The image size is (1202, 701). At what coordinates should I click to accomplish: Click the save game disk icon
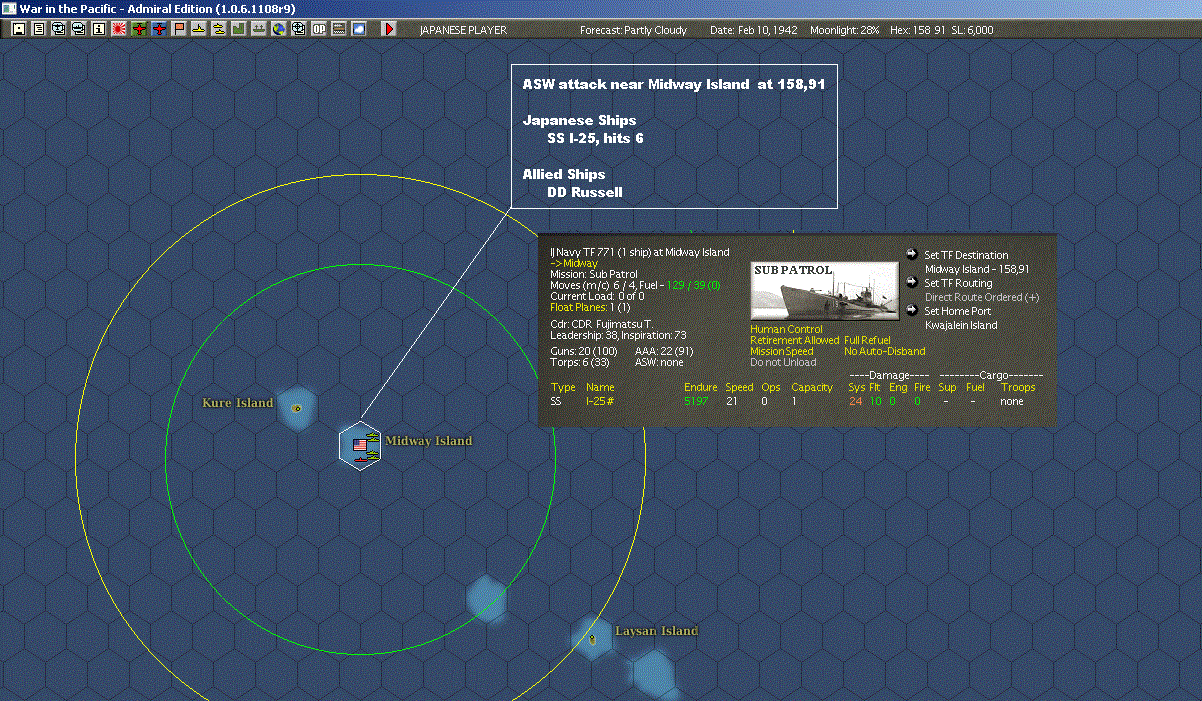19,29
